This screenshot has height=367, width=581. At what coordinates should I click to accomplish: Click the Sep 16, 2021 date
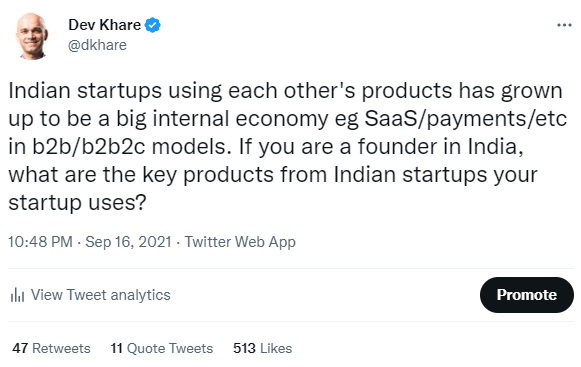[128, 242]
